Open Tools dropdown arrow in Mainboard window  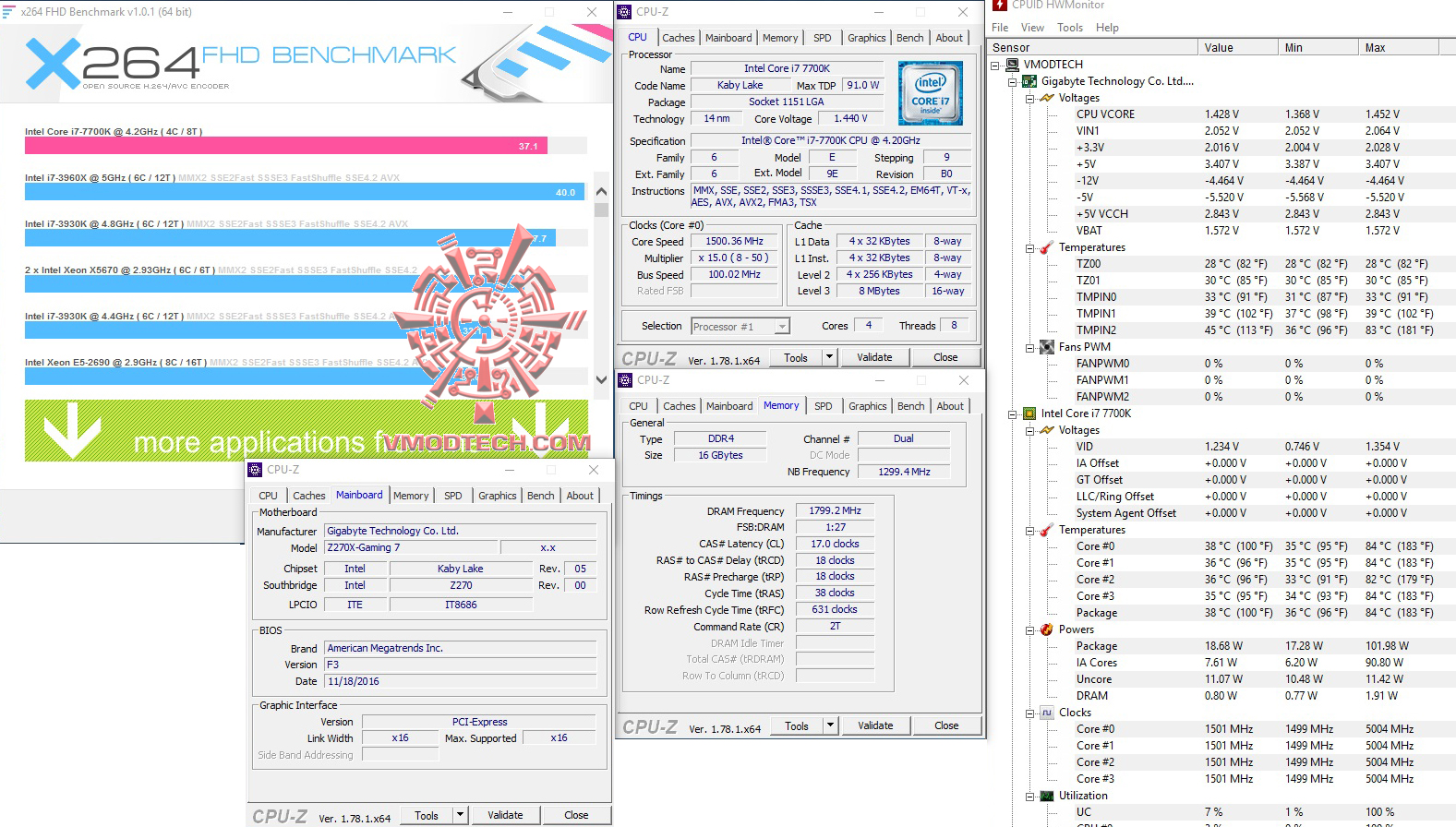click(460, 815)
